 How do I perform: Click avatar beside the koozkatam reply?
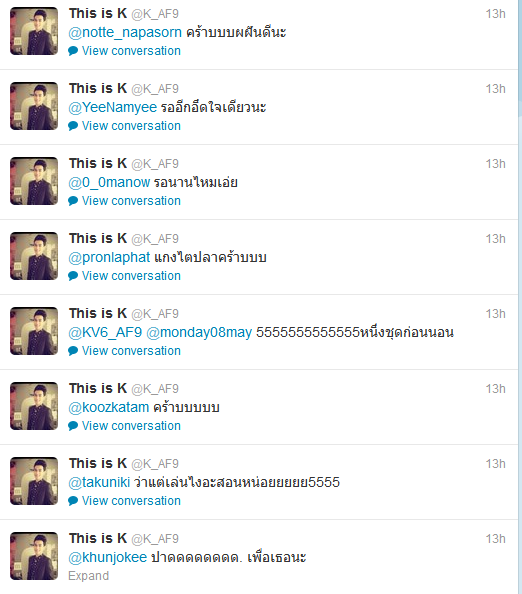click(34, 406)
